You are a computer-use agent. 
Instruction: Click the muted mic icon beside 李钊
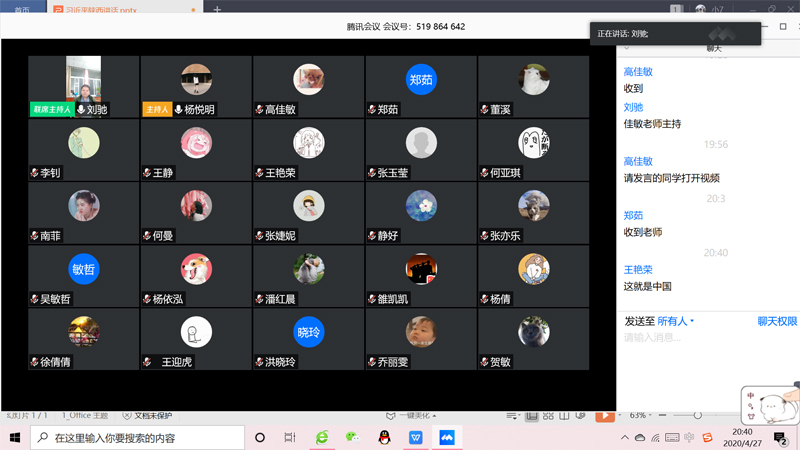(34, 174)
